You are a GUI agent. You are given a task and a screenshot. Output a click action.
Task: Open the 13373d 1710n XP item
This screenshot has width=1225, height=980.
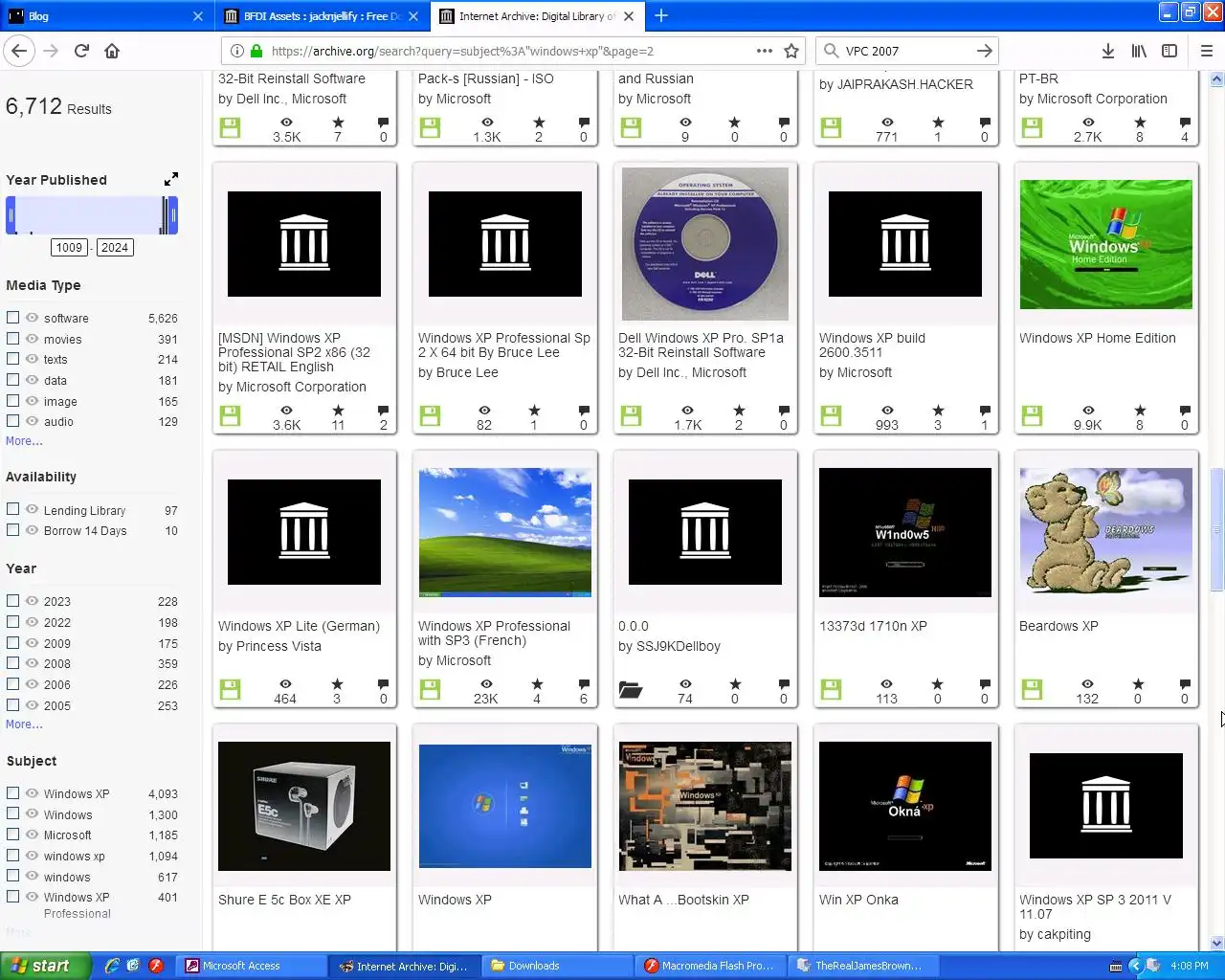point(873,626)
